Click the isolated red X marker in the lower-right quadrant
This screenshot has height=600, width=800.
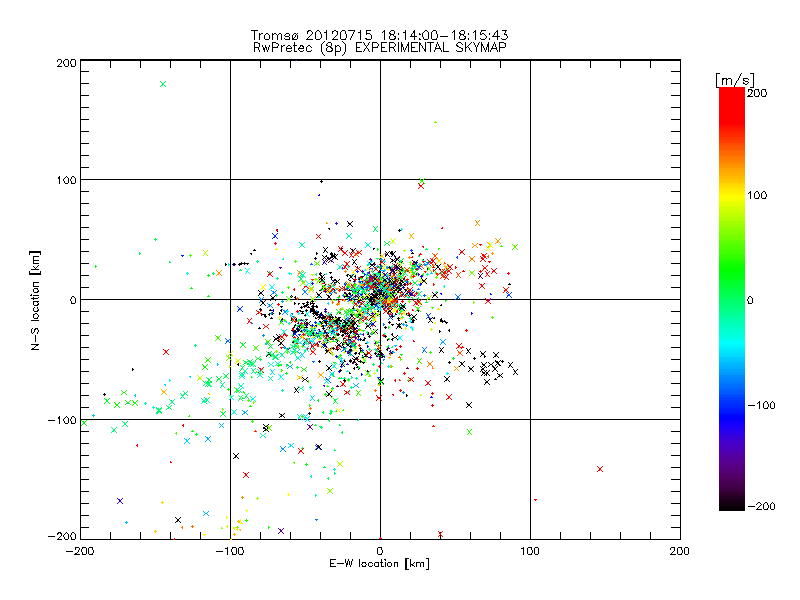click(600, 469)
